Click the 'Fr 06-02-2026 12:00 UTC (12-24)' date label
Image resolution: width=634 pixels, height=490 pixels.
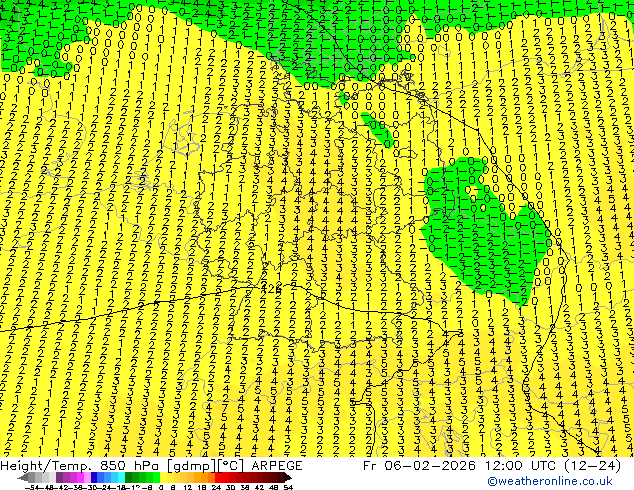[x=492, y=466]
